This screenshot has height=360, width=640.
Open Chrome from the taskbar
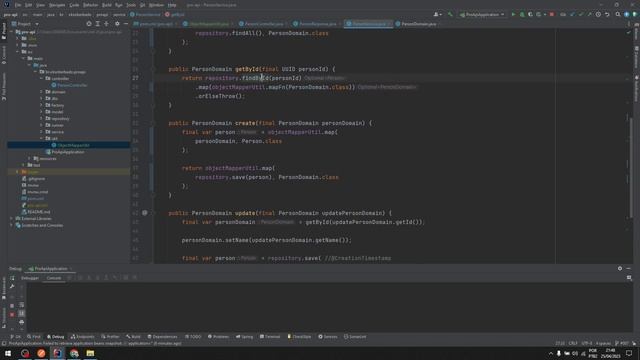(74, 353)
